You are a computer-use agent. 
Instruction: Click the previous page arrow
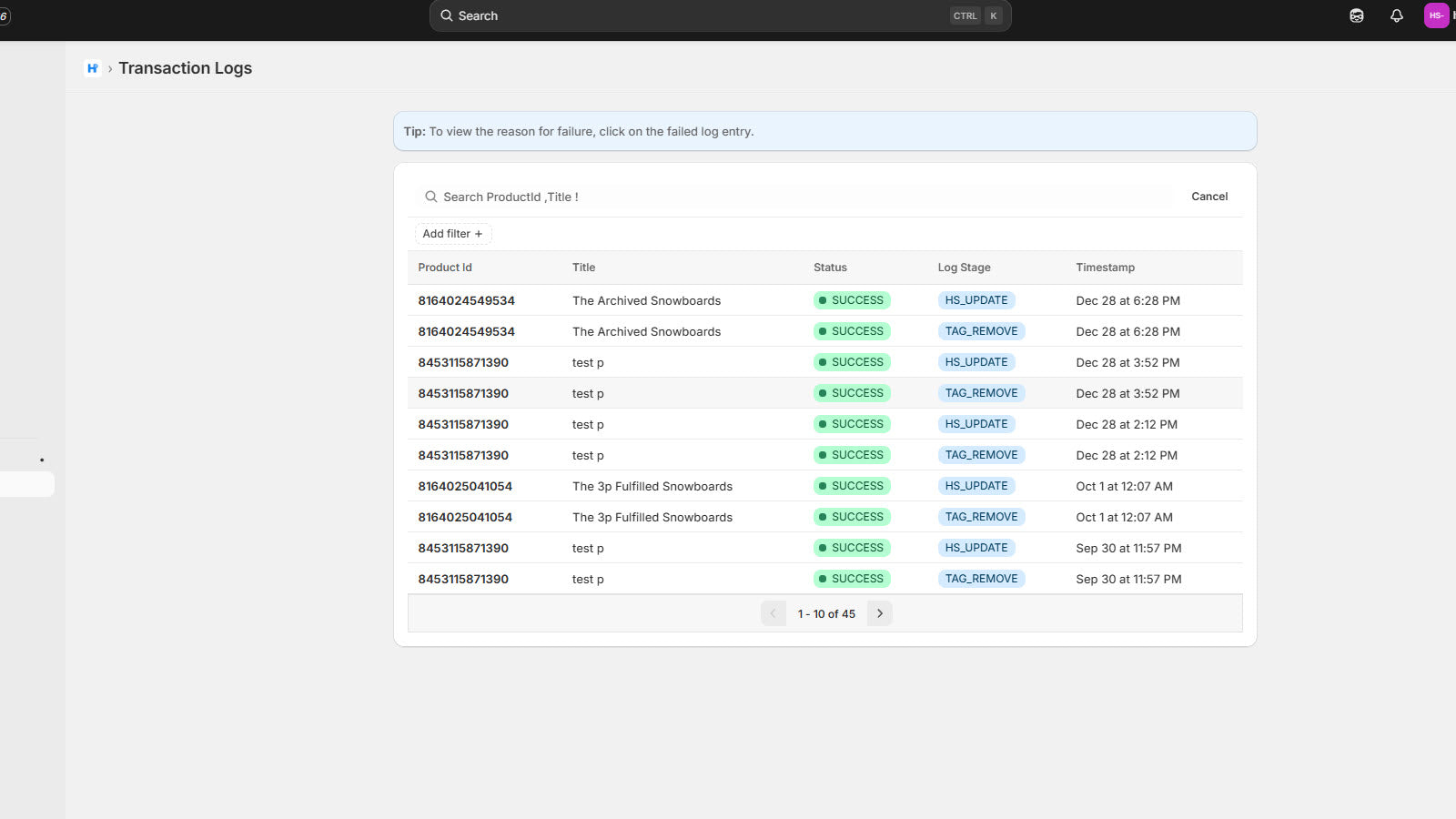tap(773, 613)
